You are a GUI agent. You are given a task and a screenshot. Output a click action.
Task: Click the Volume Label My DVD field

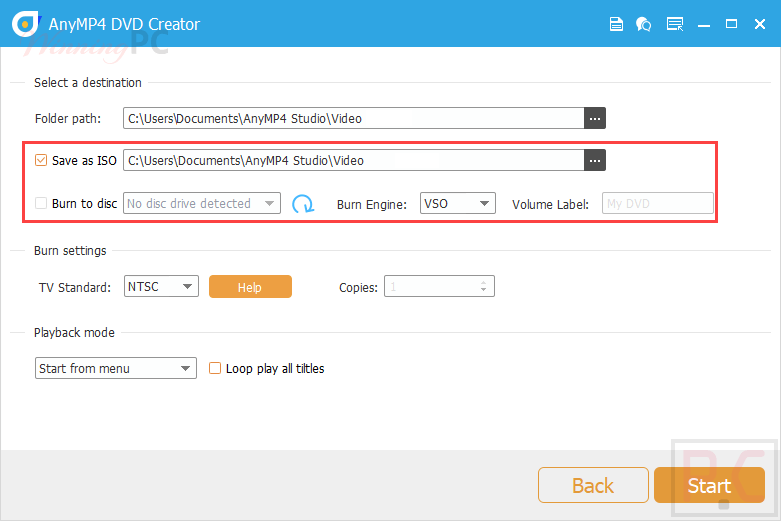tap(657, 203)
